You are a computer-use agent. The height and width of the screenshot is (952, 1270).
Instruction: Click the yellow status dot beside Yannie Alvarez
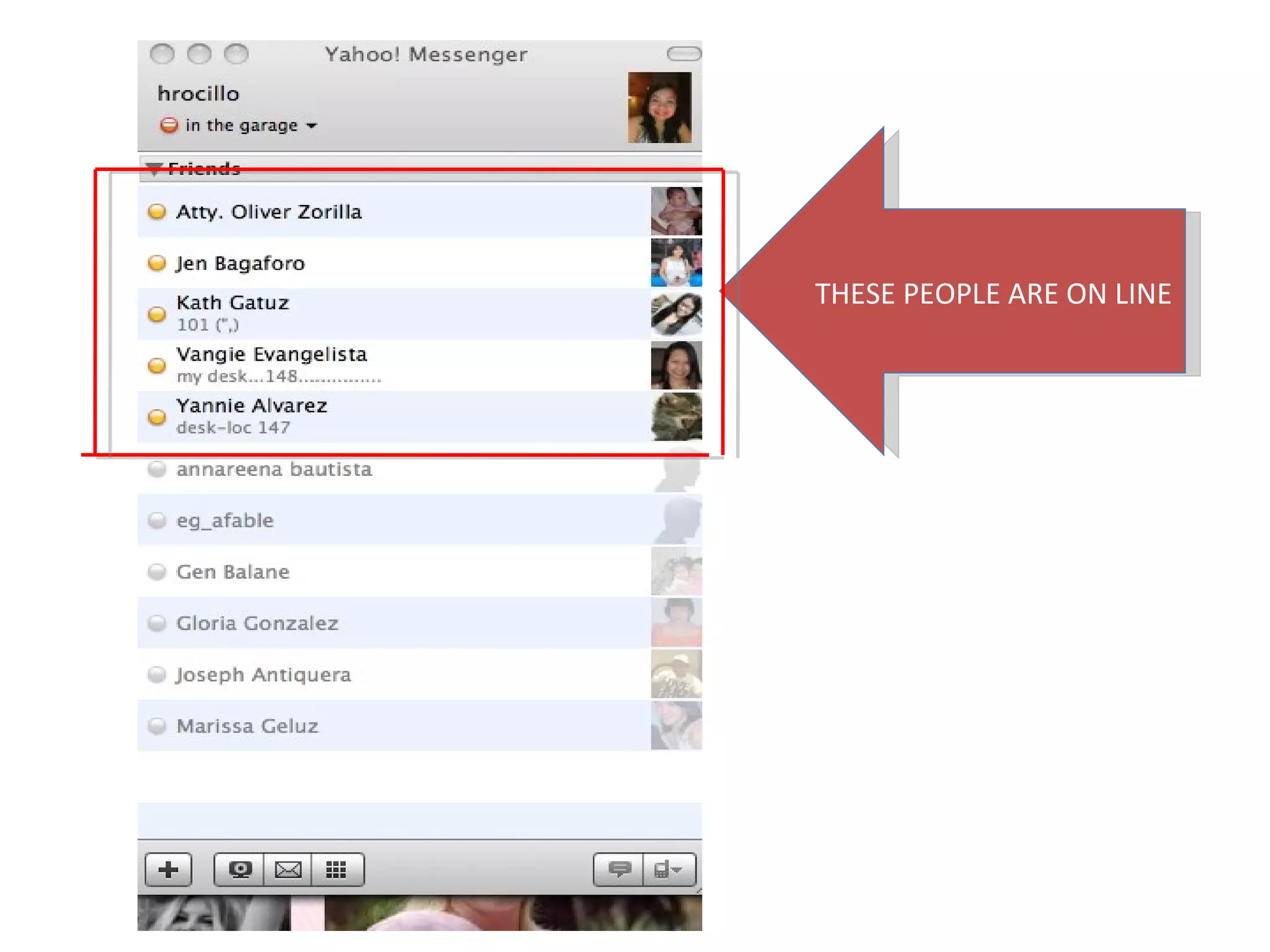pos(157,417)
